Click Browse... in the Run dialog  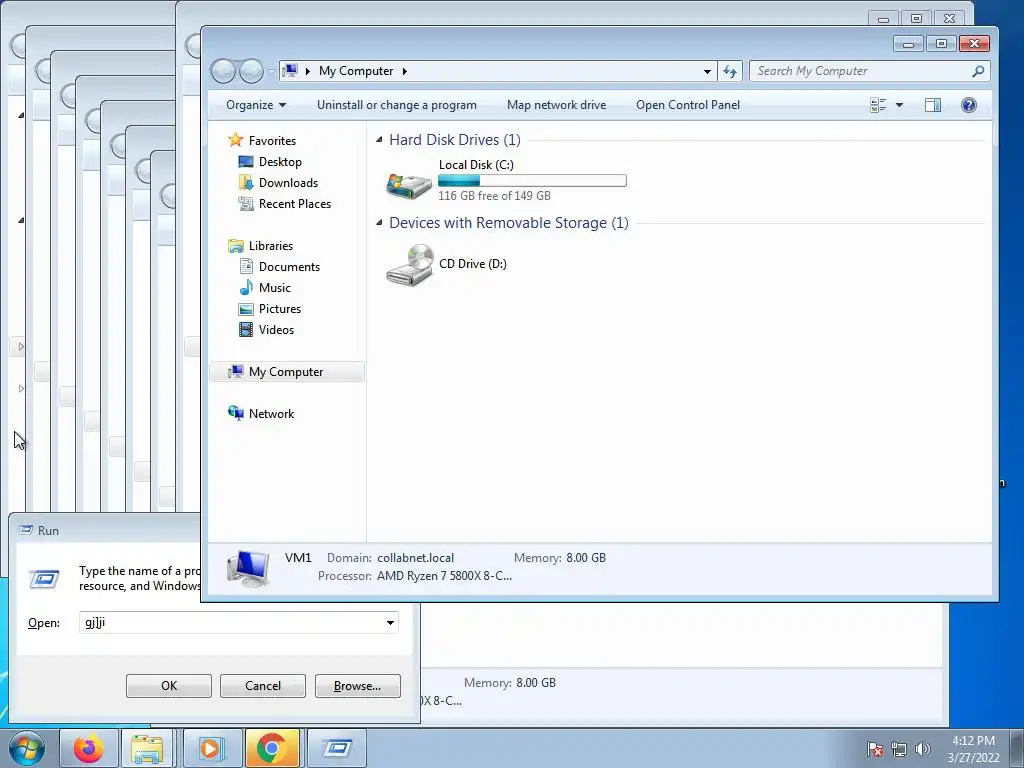click(x=357, y=686)
